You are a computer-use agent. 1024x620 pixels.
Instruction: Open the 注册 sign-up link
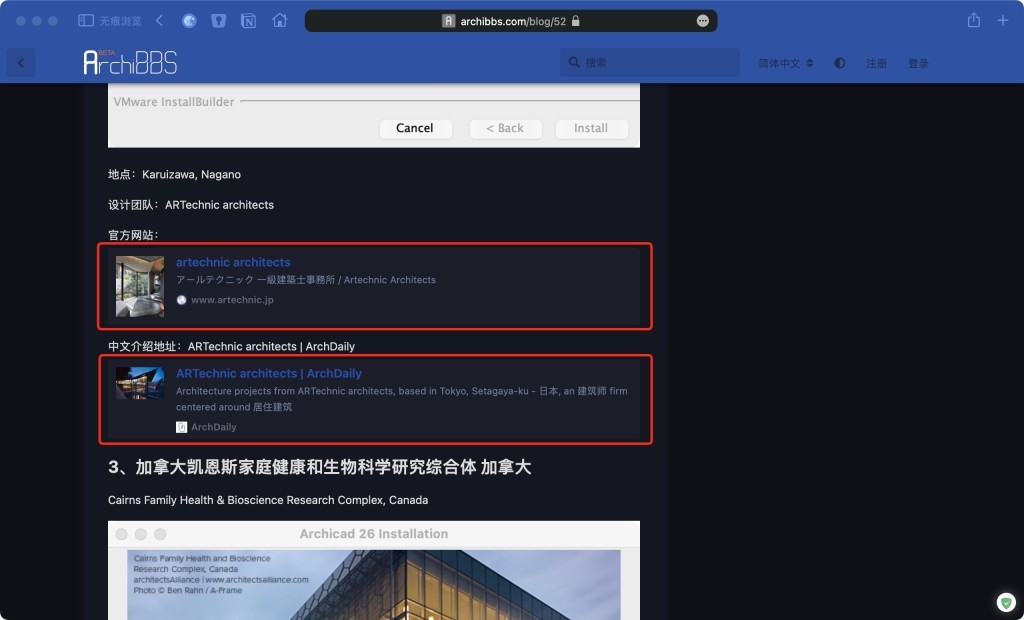(x=876, y=63)
